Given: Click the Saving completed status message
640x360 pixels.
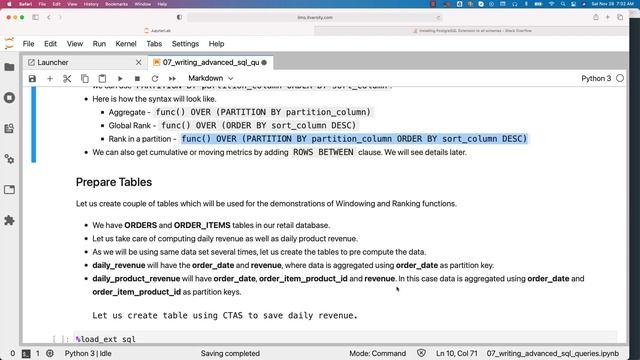Looking at the screenshot, I should (x=230, y=353).
